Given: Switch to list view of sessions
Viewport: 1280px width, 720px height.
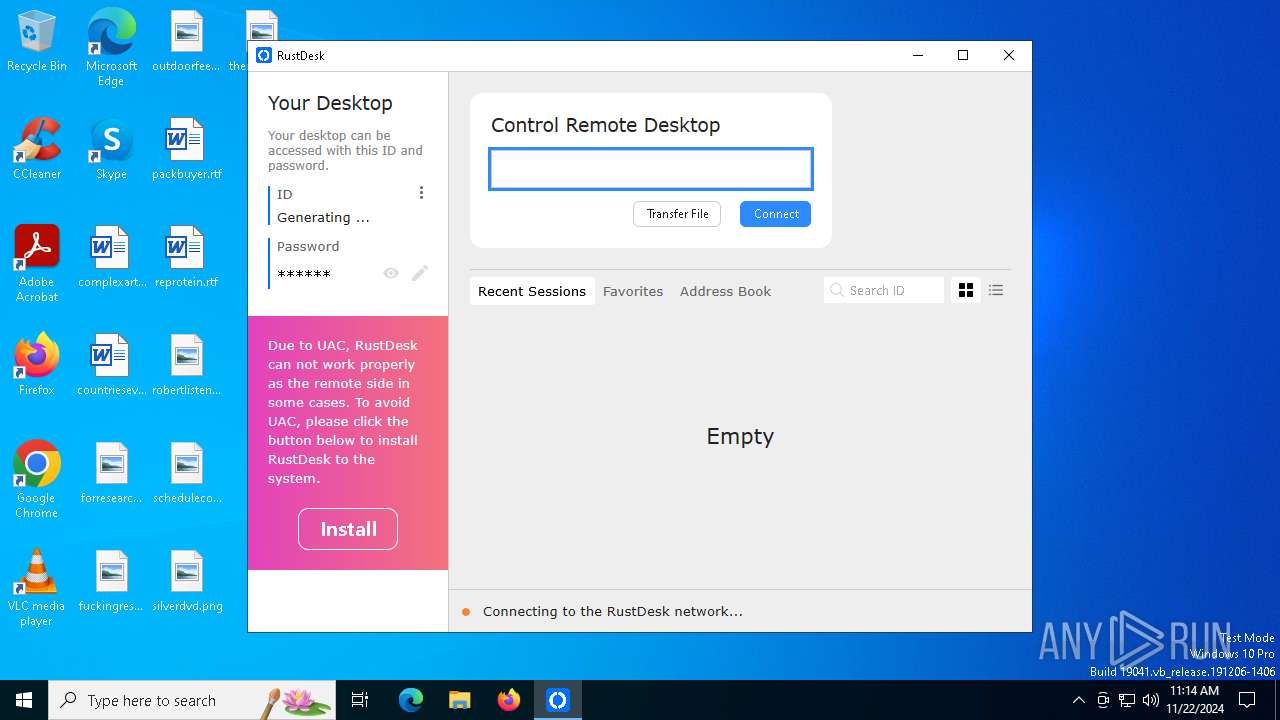Looking at the screenshot, I should click(x=996, y=290).
